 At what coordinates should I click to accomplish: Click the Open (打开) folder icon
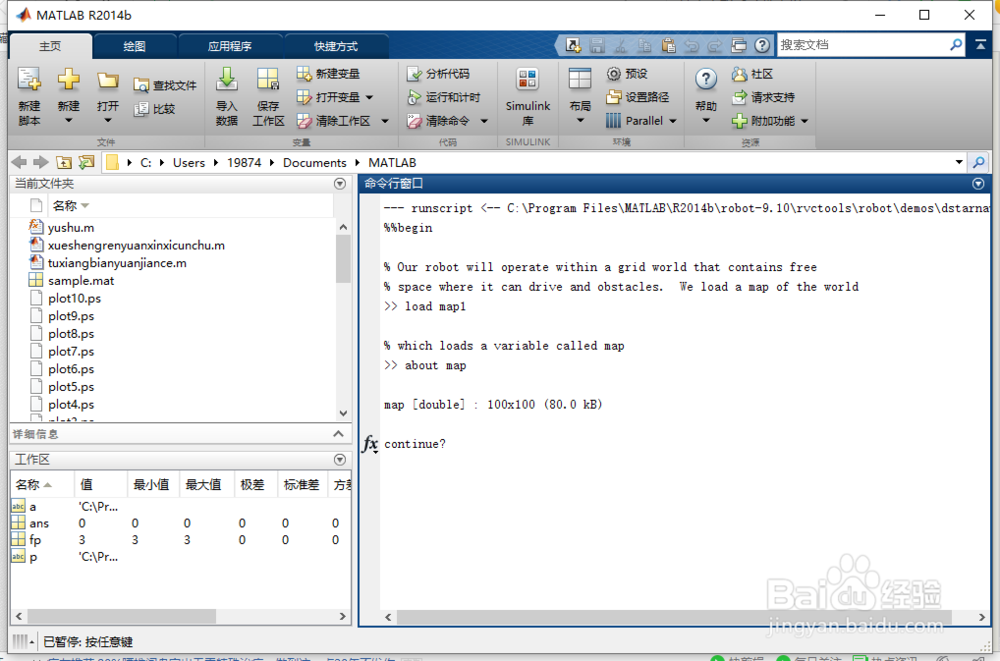[x=107, y=81]
